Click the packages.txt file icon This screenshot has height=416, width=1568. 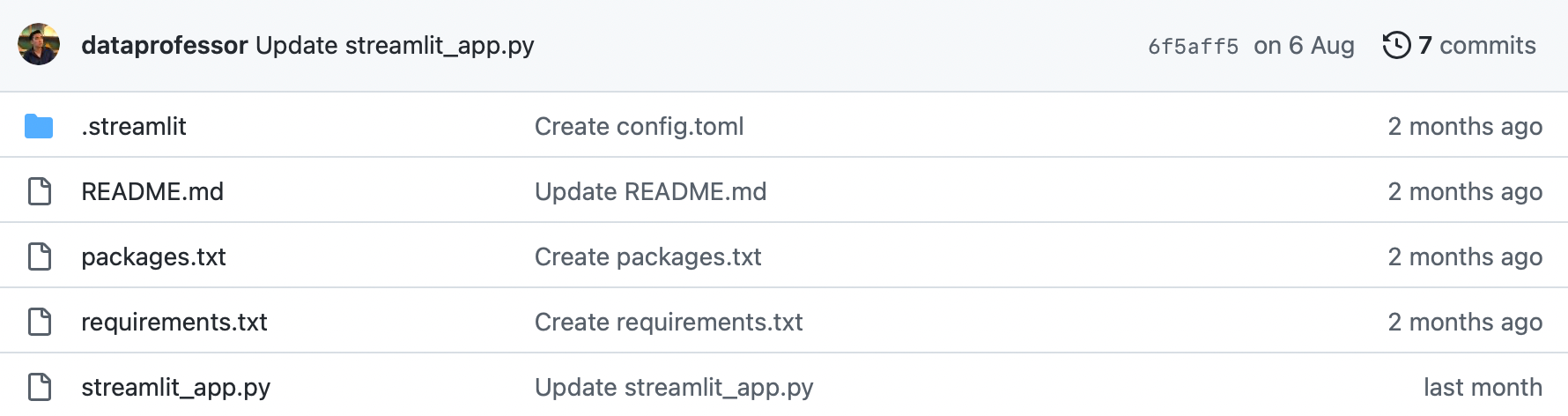click(40, 256)
